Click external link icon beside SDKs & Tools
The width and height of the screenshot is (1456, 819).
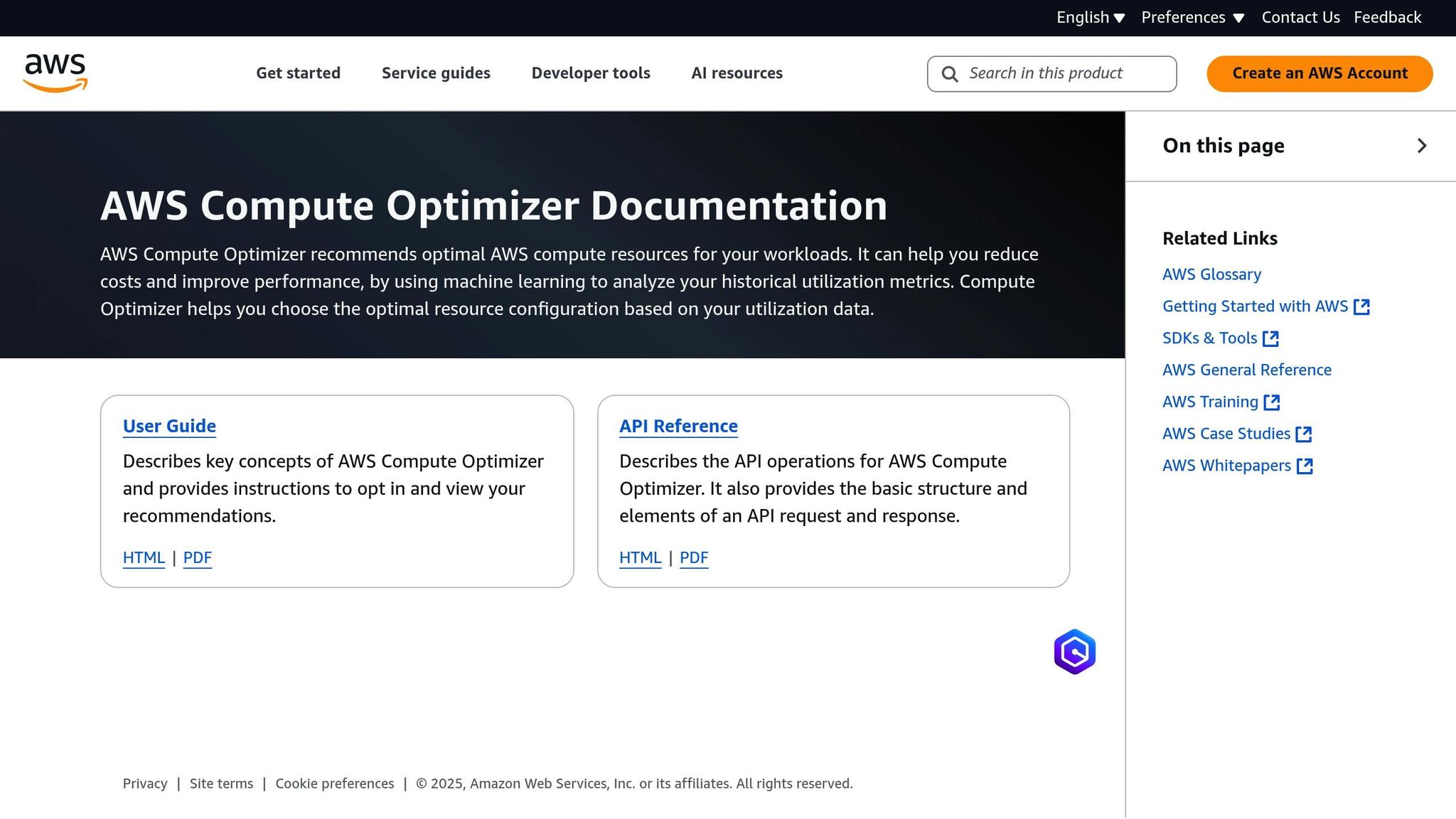pos(1270,338)
